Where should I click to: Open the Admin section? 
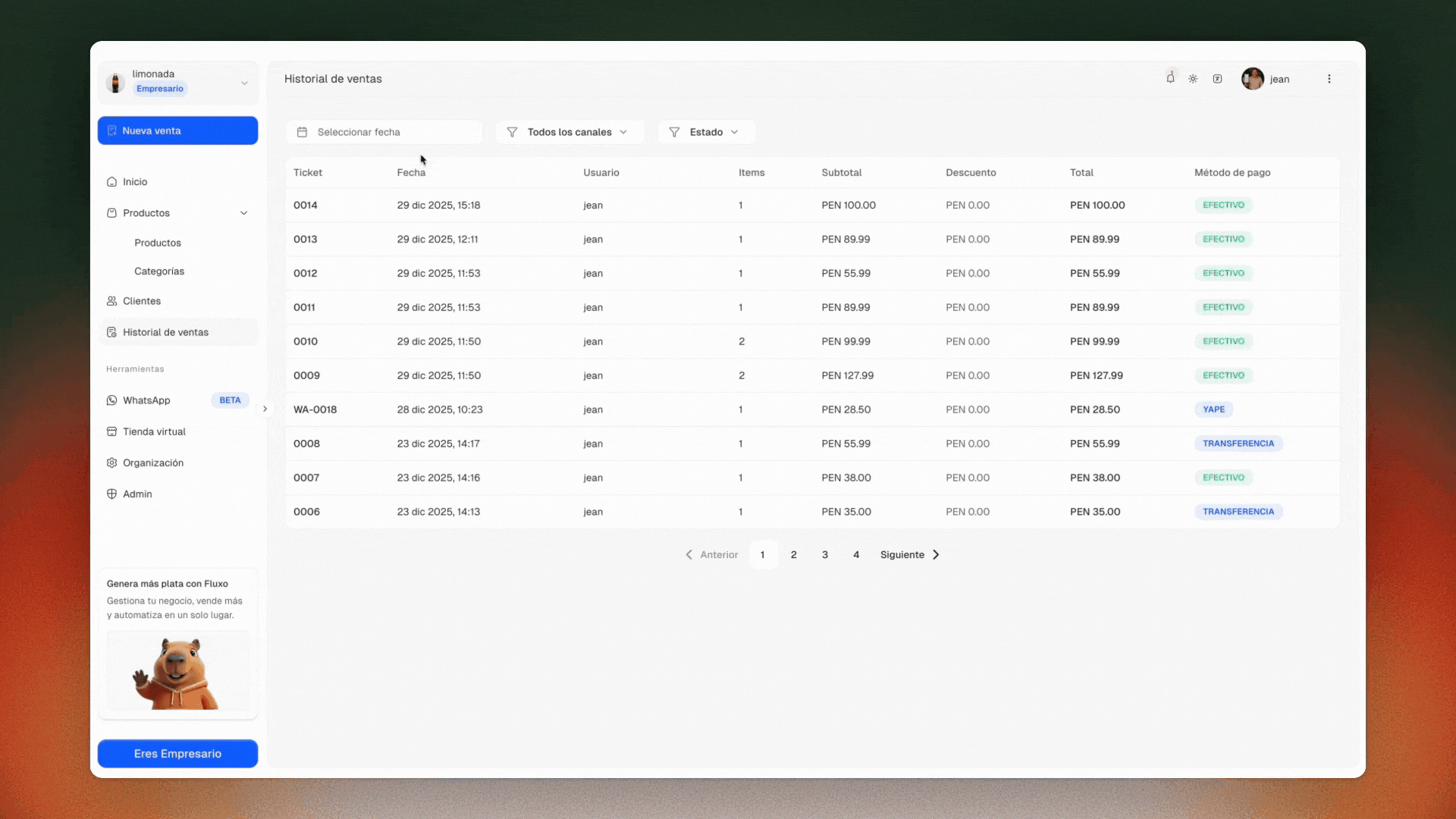coord(137,494)
